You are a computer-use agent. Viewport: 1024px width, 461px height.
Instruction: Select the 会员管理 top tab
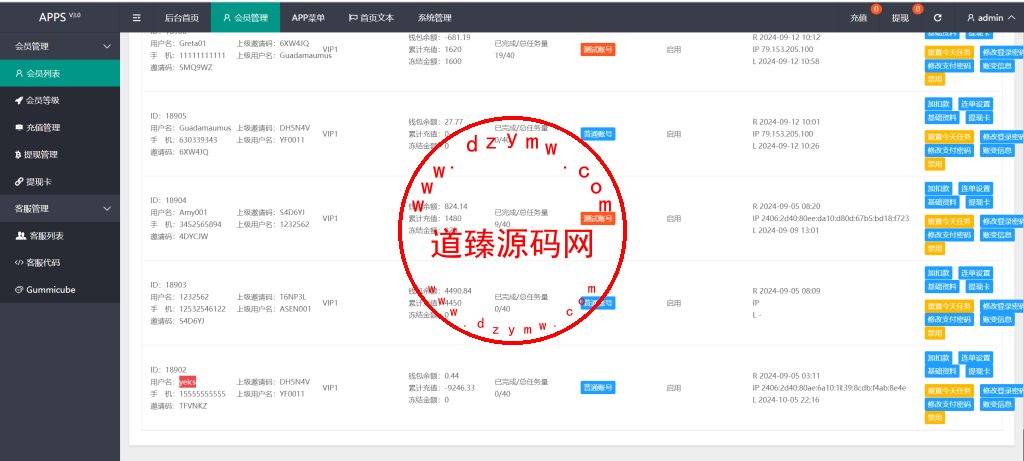(245, 18)
